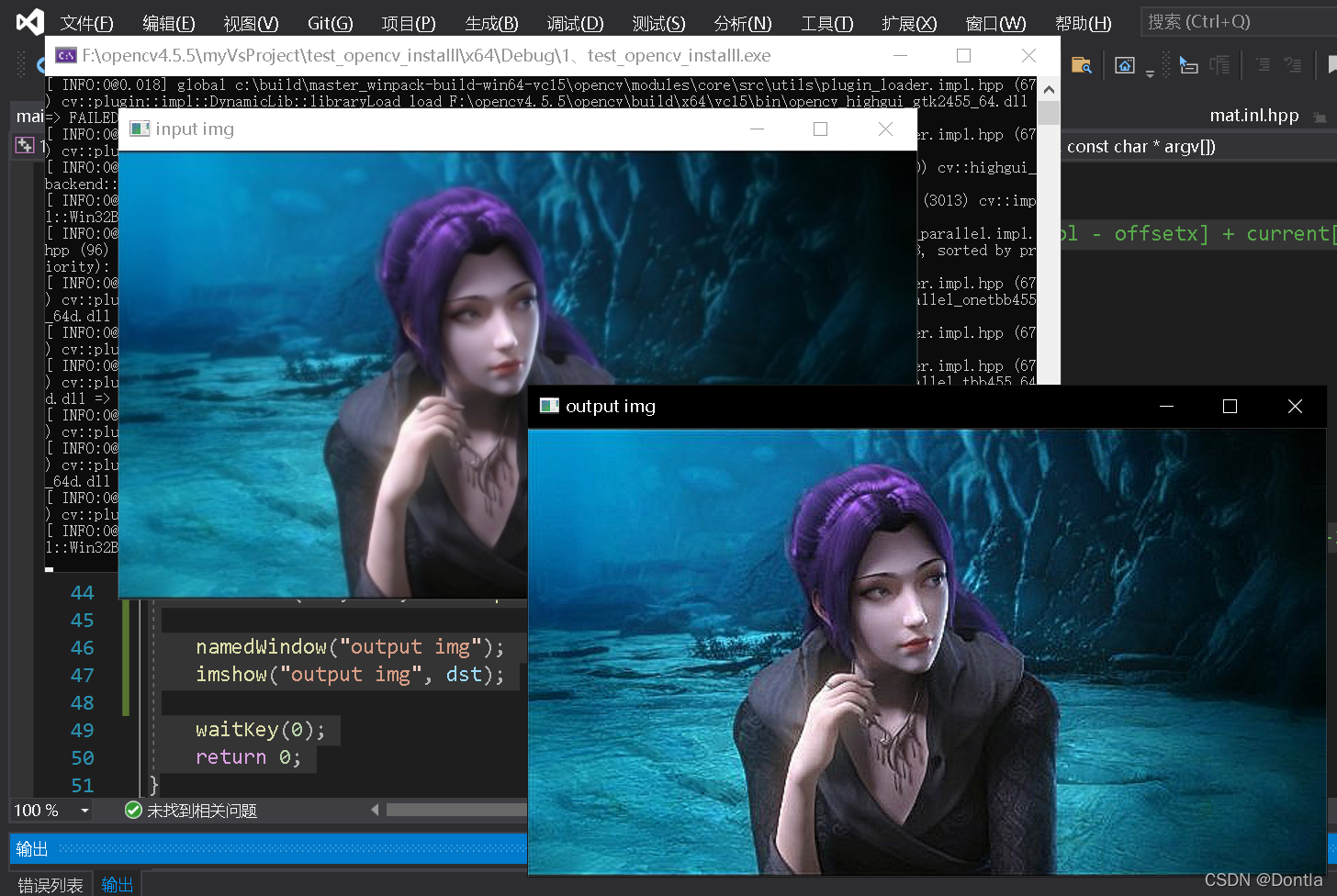This screenshot has height=896, width=1337.
Task: Click the find-in-files folder search icon
Action: [x=1082, y=64]
